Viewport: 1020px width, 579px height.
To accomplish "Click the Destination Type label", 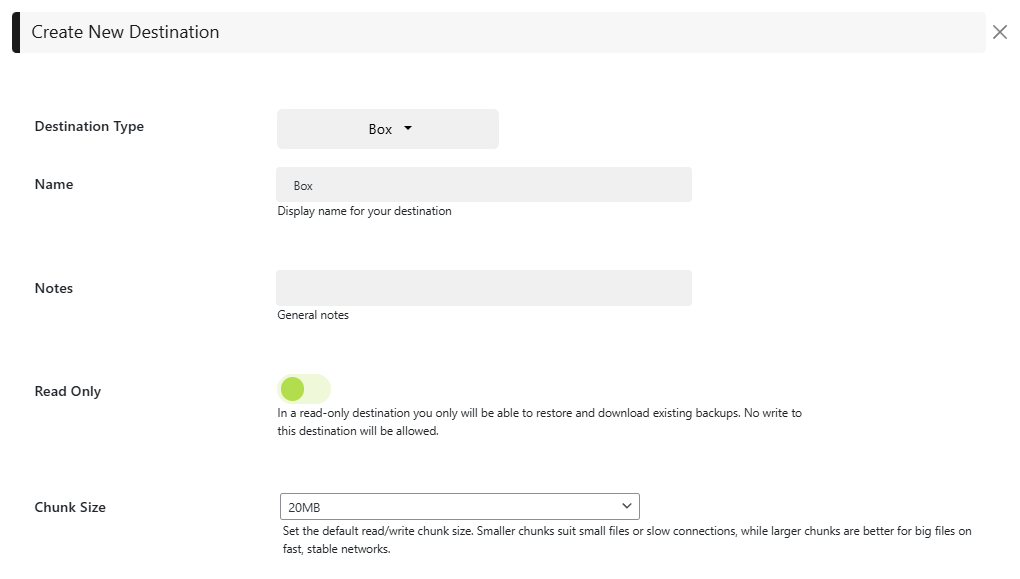I will pos(89,127).
